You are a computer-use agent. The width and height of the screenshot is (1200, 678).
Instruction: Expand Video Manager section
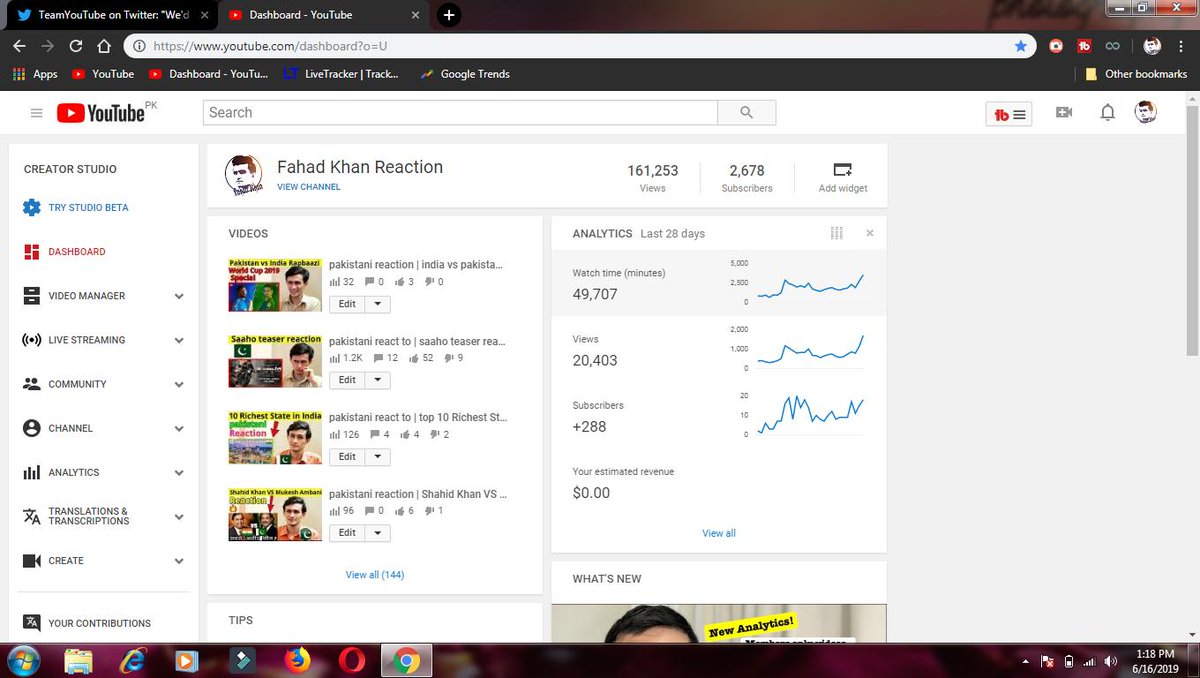click(x=179, y=296)
